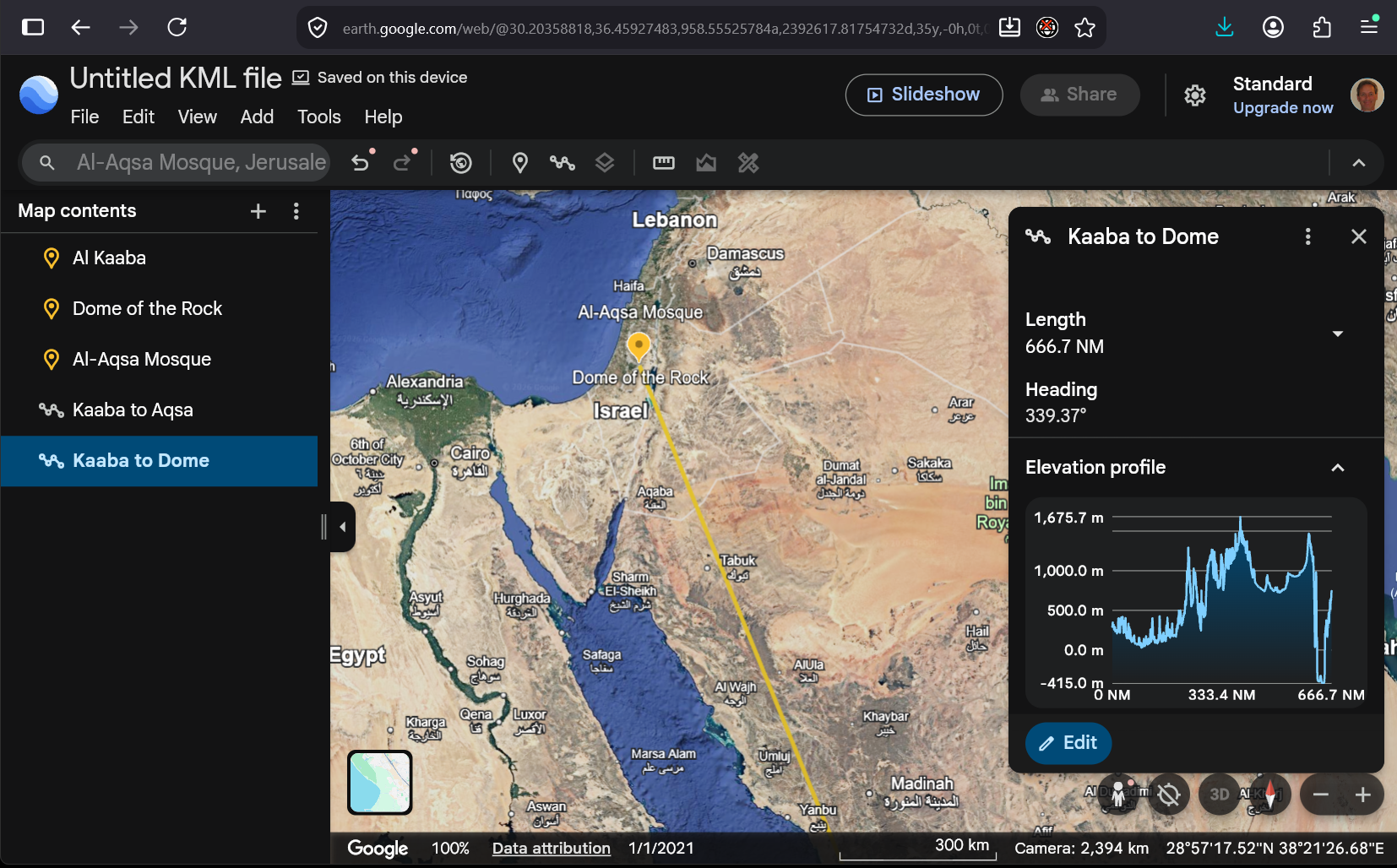1397x868 pixels.
Task: Open the View menu
Action: coord(198,117)
